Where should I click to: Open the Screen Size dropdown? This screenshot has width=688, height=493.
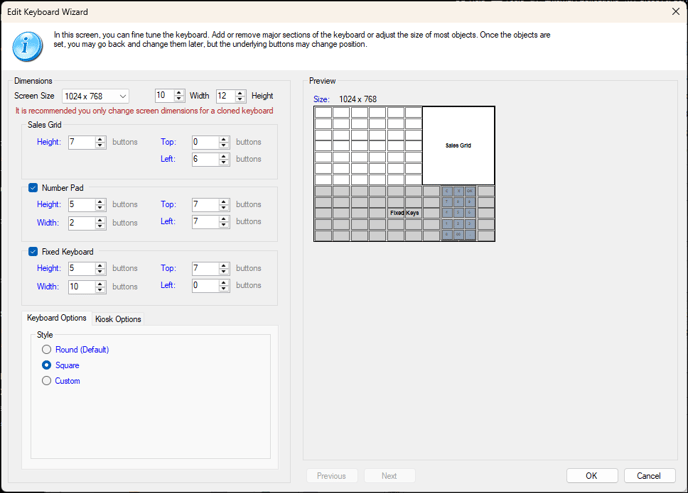click(x=96, y=96)
